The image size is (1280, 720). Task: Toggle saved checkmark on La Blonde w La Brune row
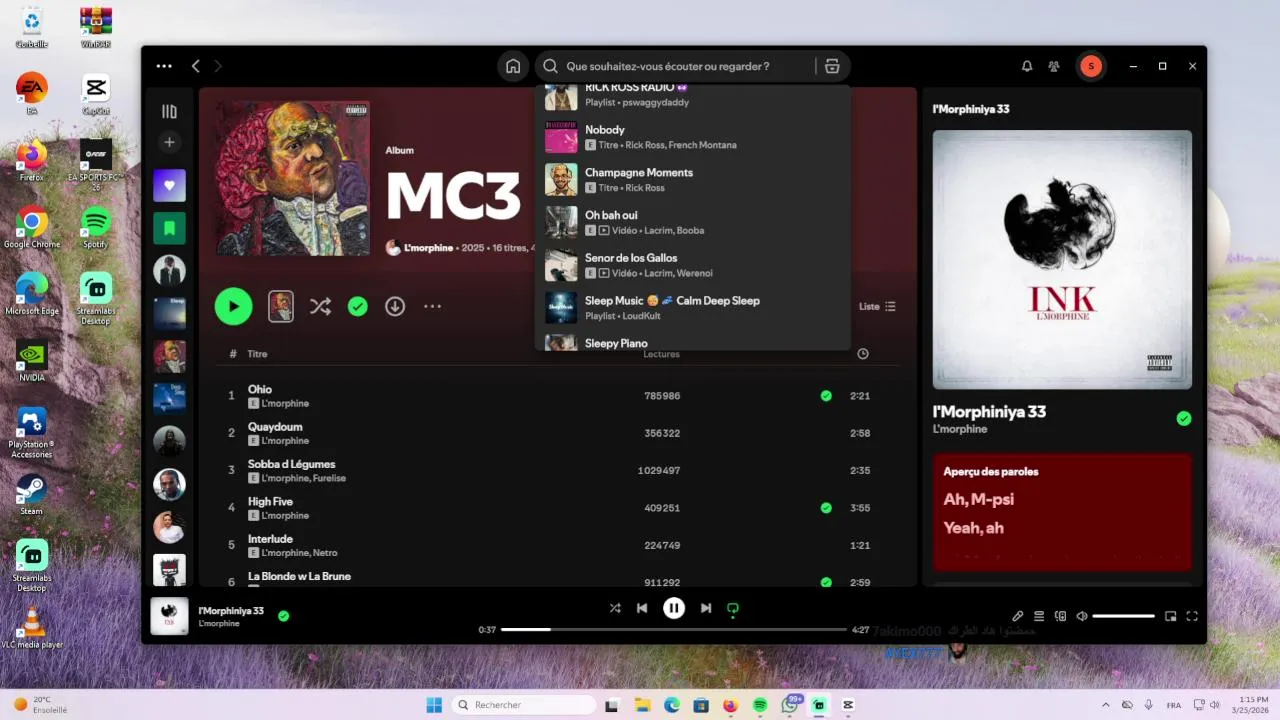(x=826, y=582)
